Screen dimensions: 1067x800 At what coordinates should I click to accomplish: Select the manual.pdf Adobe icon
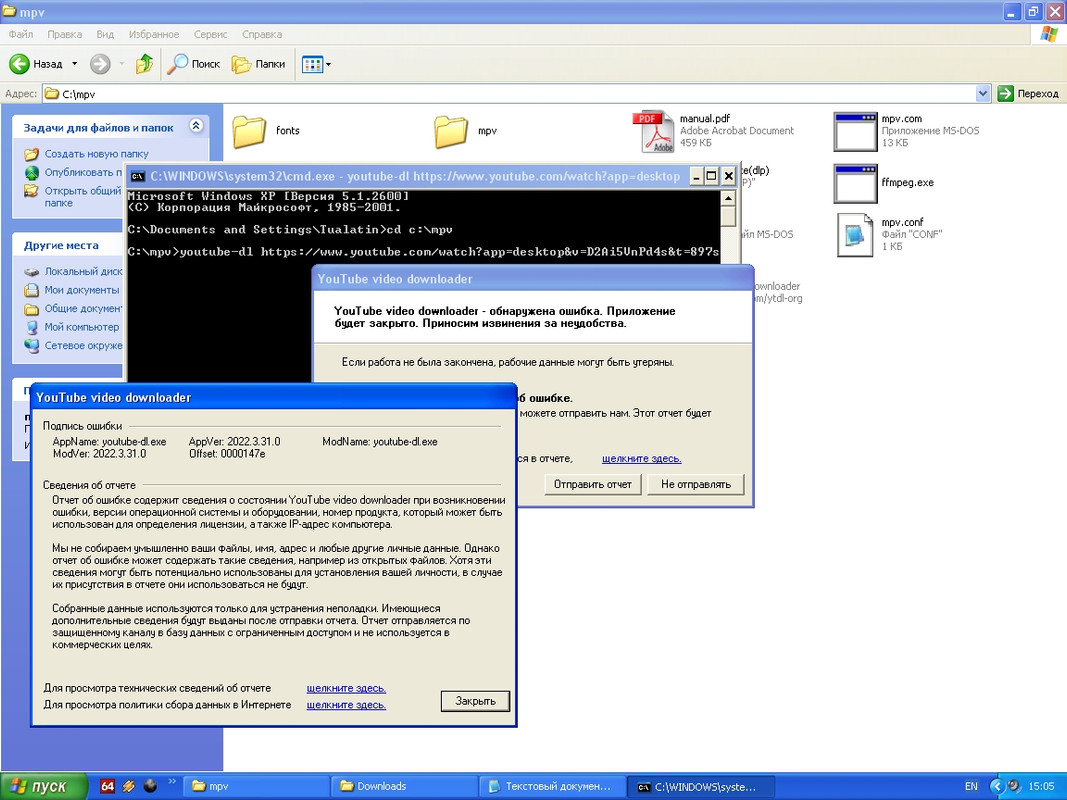point(653,131)
